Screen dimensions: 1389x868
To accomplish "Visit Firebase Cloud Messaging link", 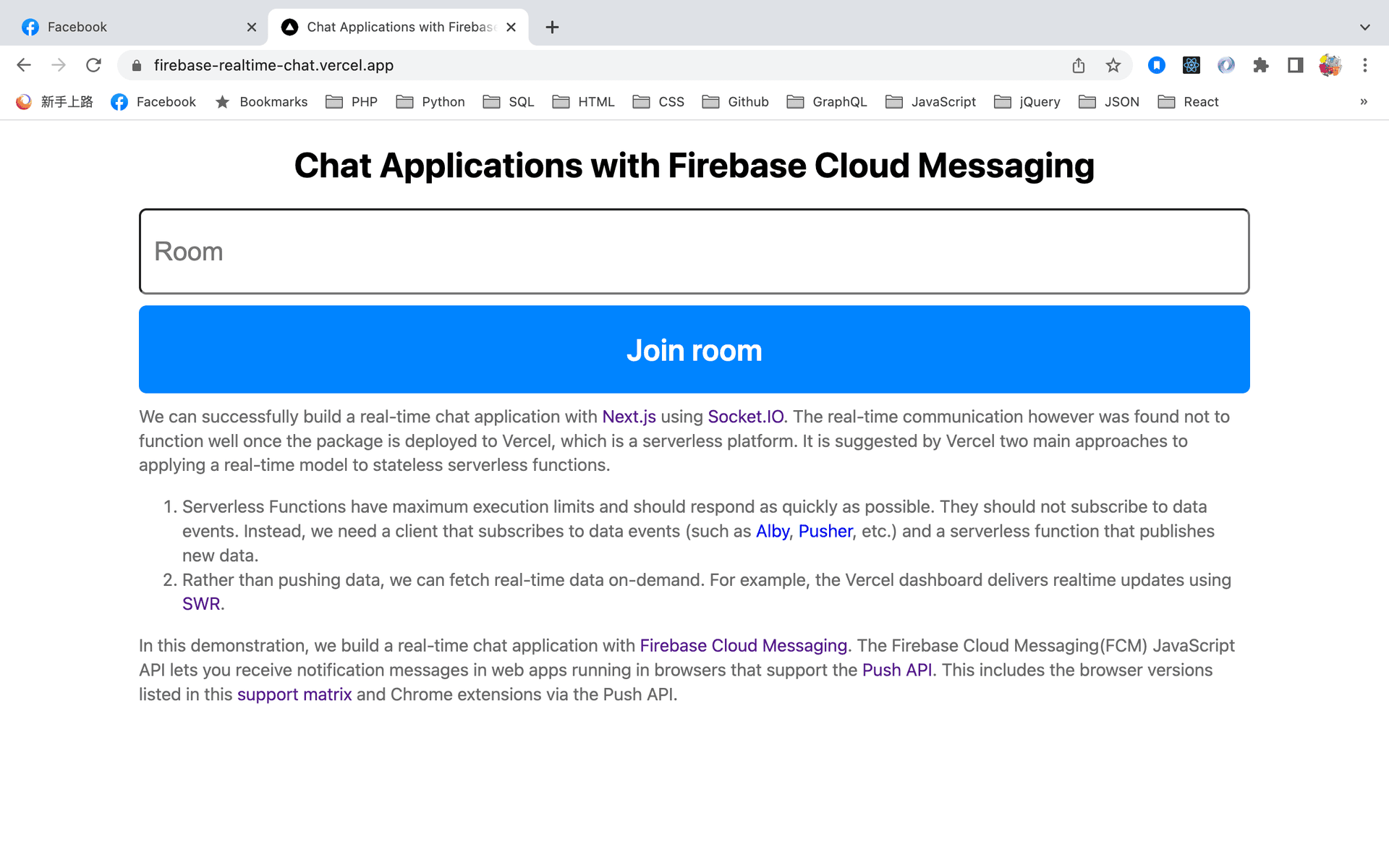I will point(744,645).
